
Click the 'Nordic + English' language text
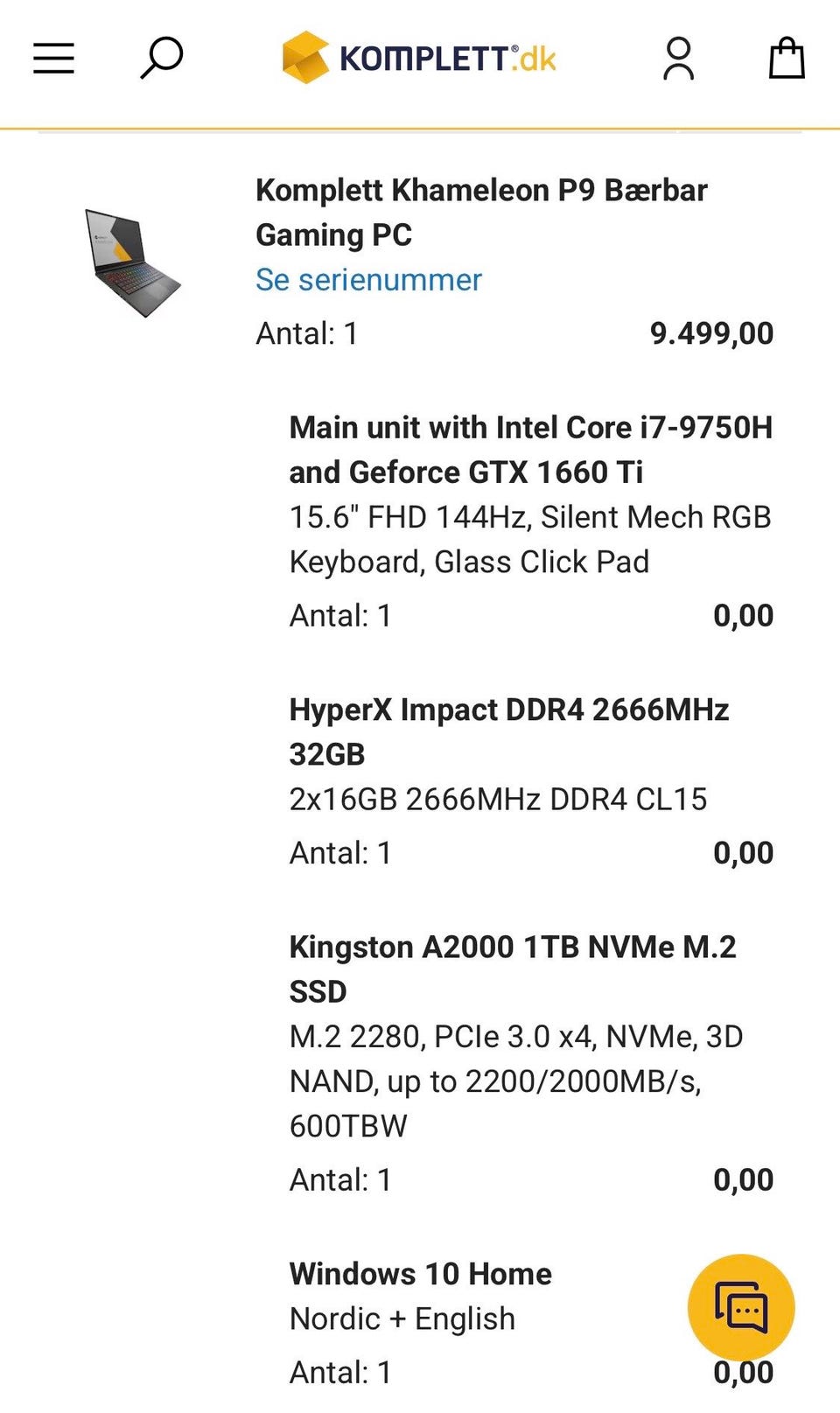click(402, 1319)
